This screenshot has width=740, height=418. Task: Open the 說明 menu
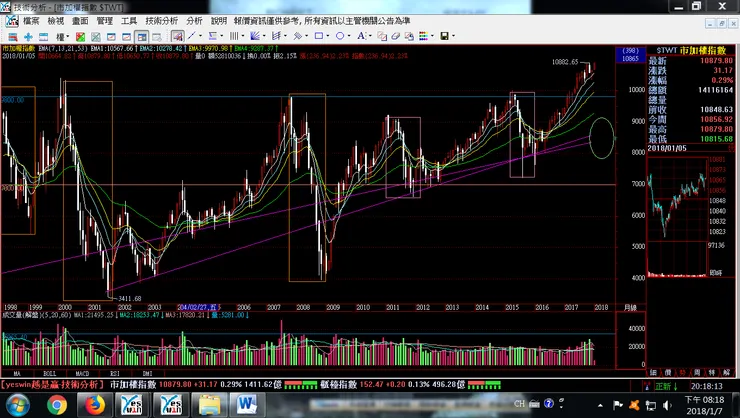point(219,21)
